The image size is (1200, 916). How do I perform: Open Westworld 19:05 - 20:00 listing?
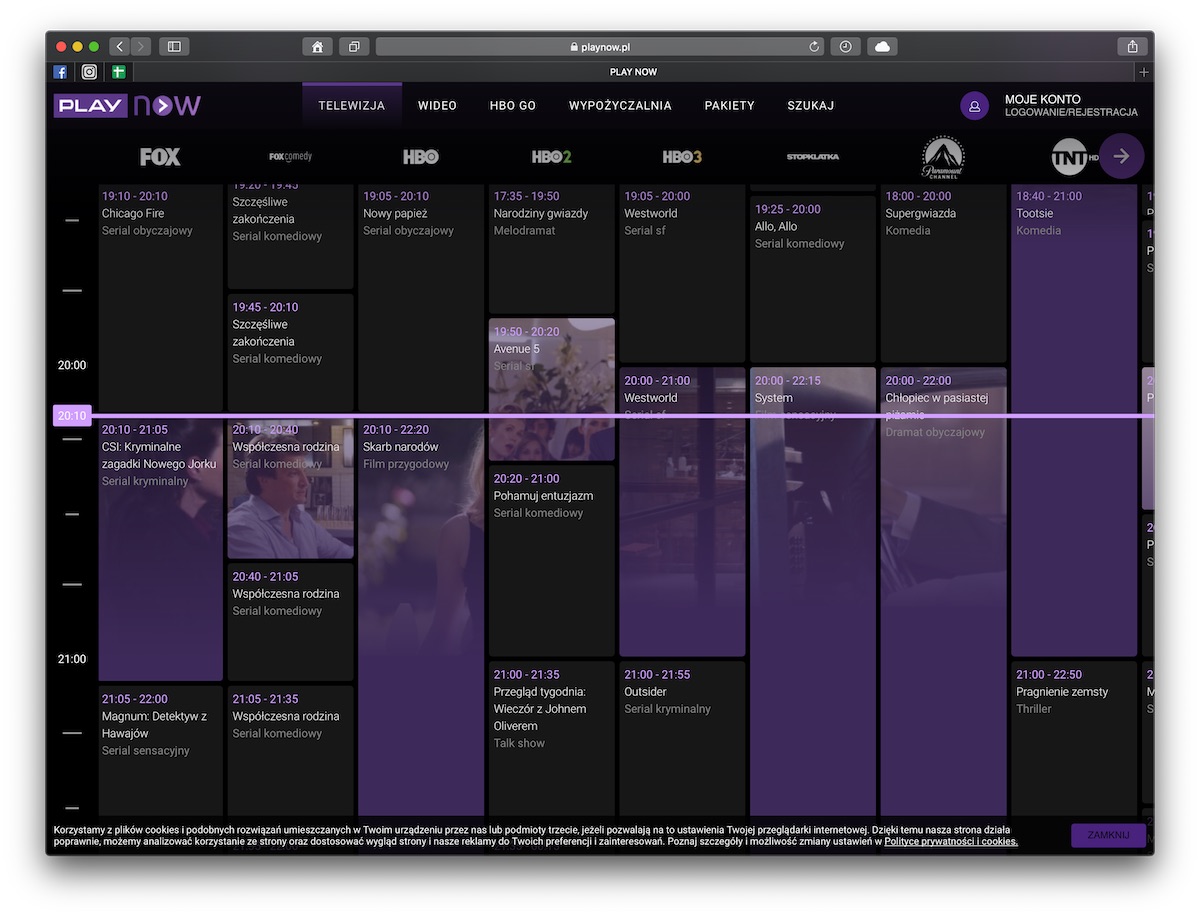click(x=682, y=273)
